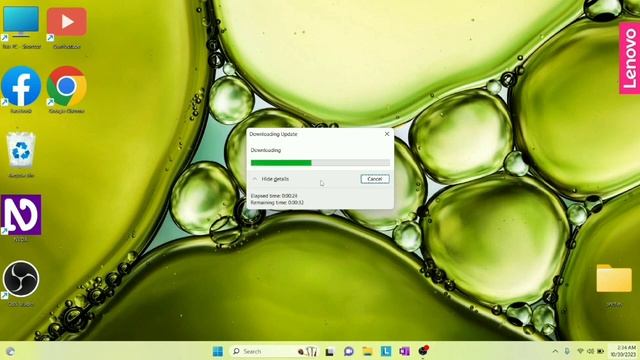Open the purple N logo desktop shortcut
This screenshot has width=640, height=360.
coord(21,218)
